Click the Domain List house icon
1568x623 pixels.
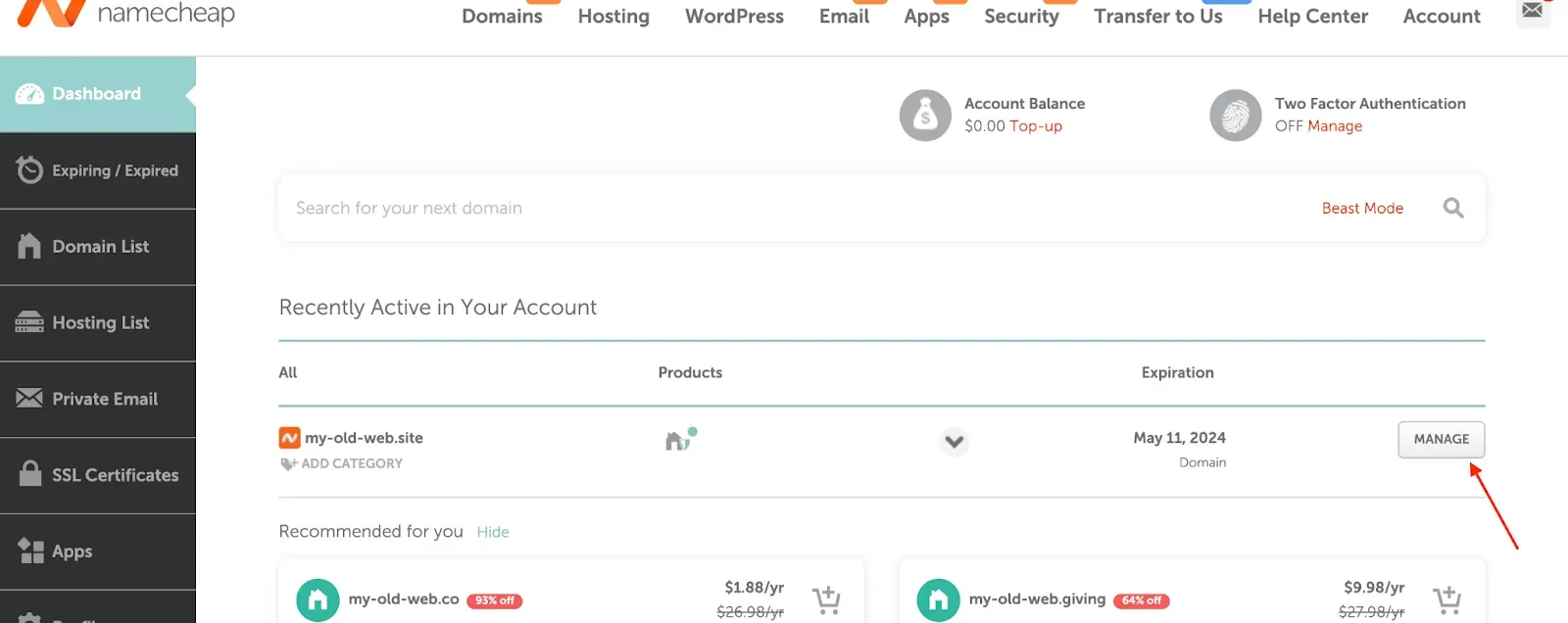[x=29, y=246]
